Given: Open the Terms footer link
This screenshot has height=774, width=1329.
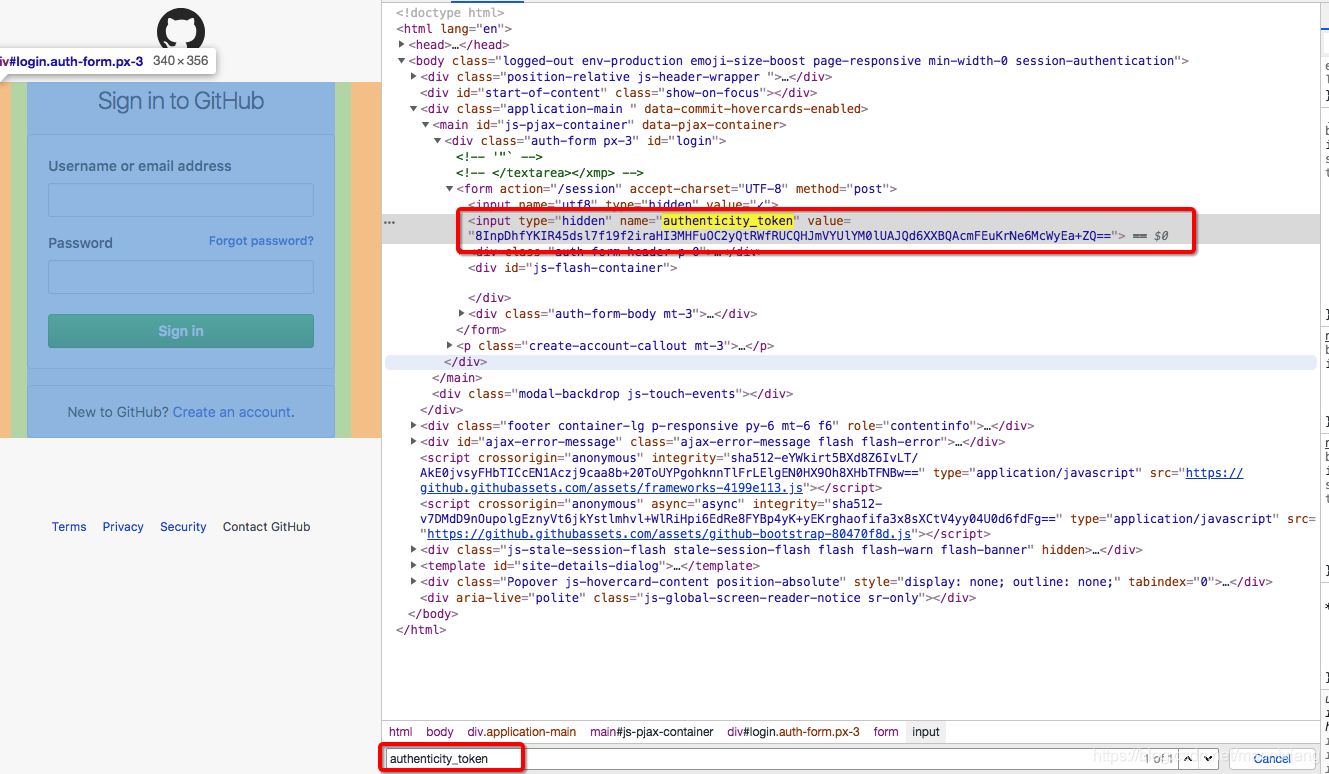Looking at the screenshot, I should point(69,527).
